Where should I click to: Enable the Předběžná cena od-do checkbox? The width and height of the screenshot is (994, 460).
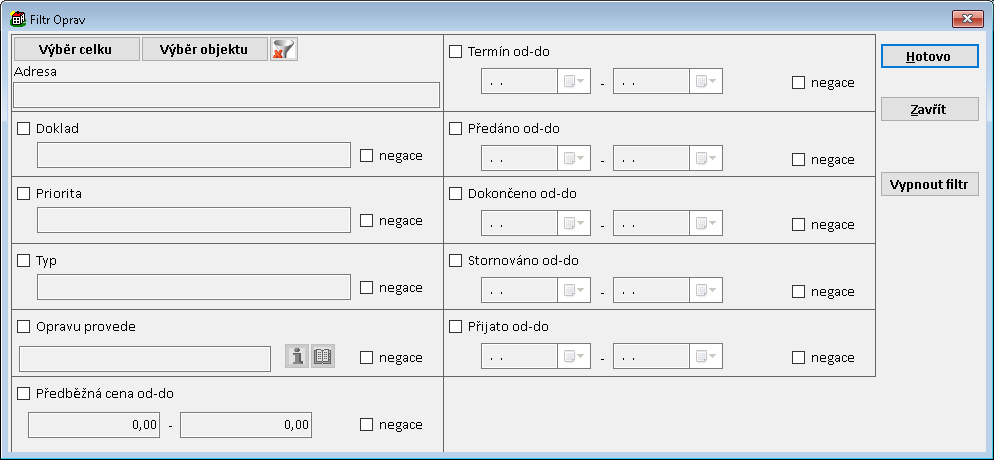(24, 394)
